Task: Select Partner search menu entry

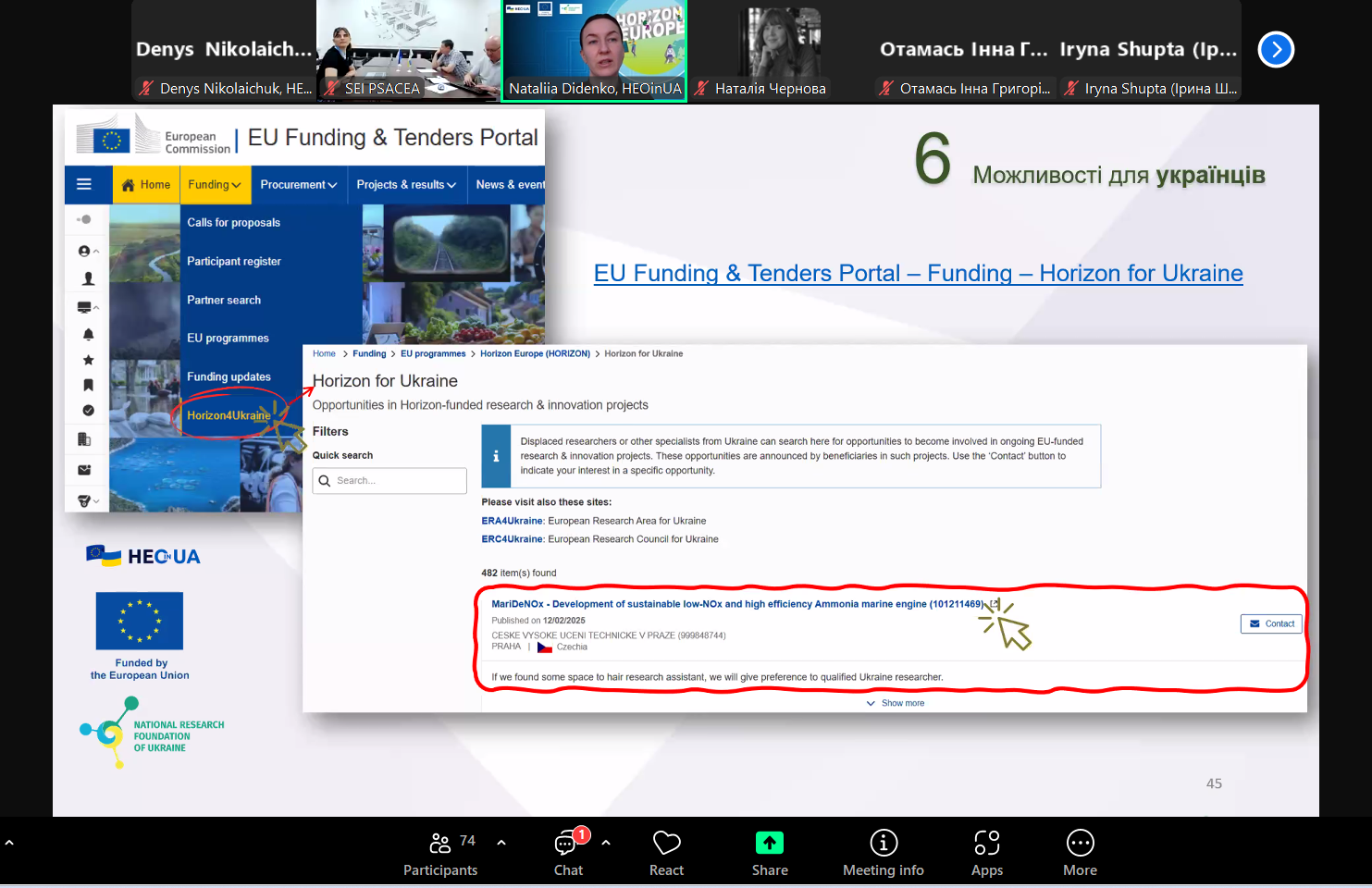Action: [x=224, y=301]
